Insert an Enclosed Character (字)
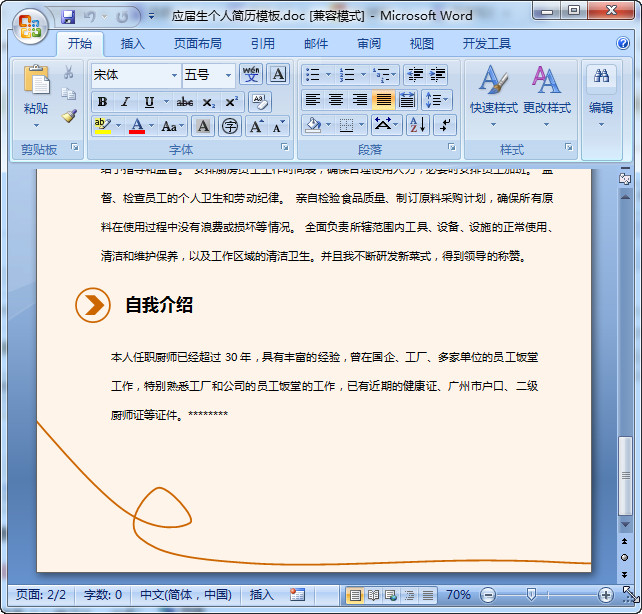 [230, 126]
